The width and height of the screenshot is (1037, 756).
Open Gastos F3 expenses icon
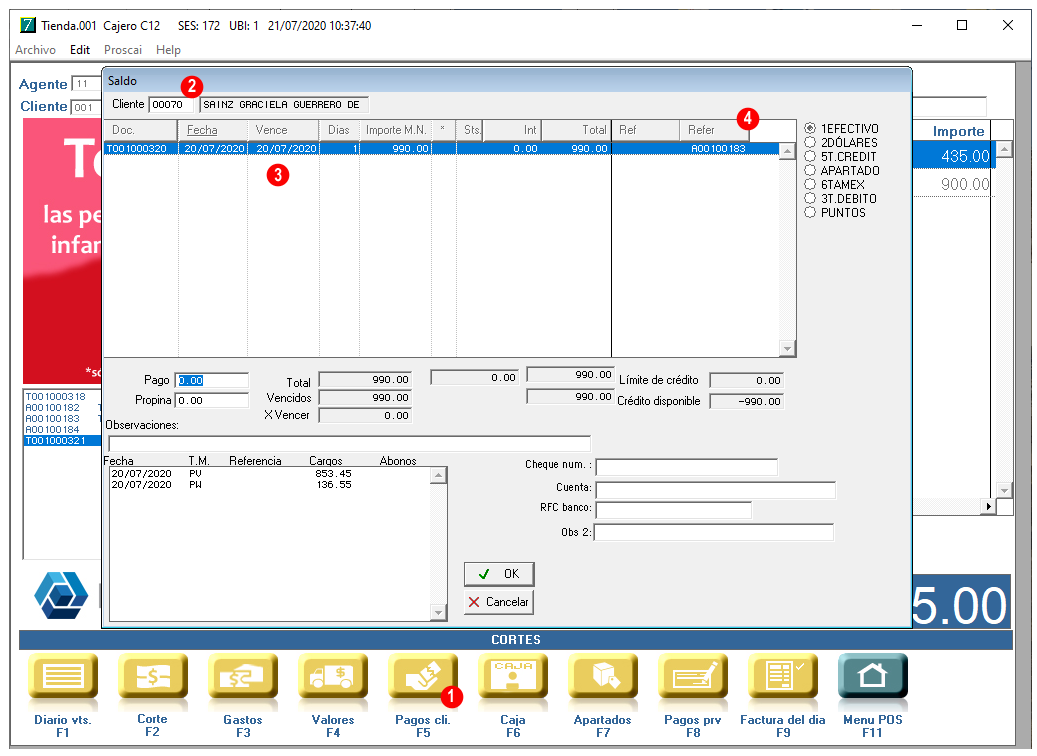[242, 677]
